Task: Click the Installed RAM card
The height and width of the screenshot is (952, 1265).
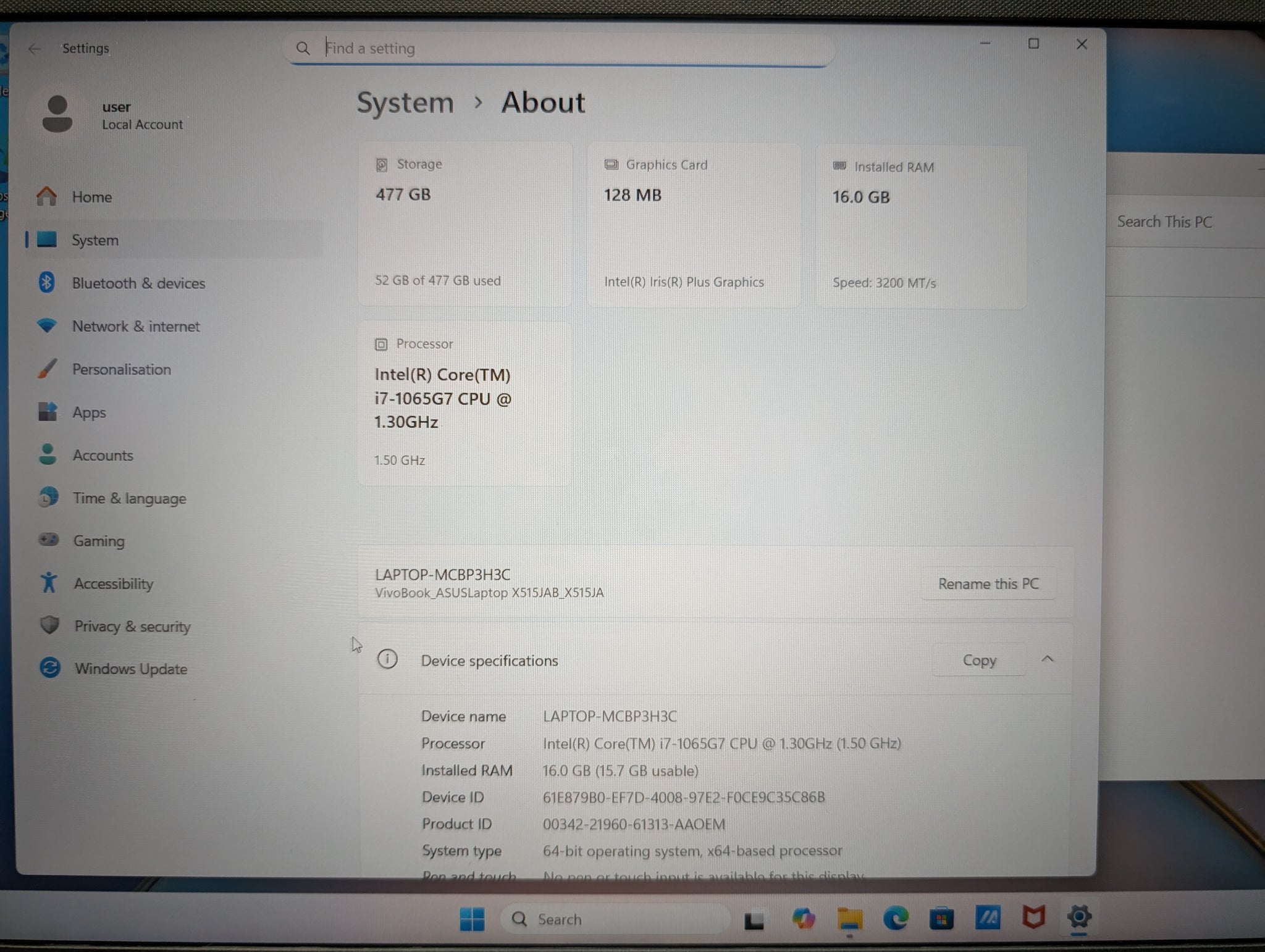Action: point(922,227)
